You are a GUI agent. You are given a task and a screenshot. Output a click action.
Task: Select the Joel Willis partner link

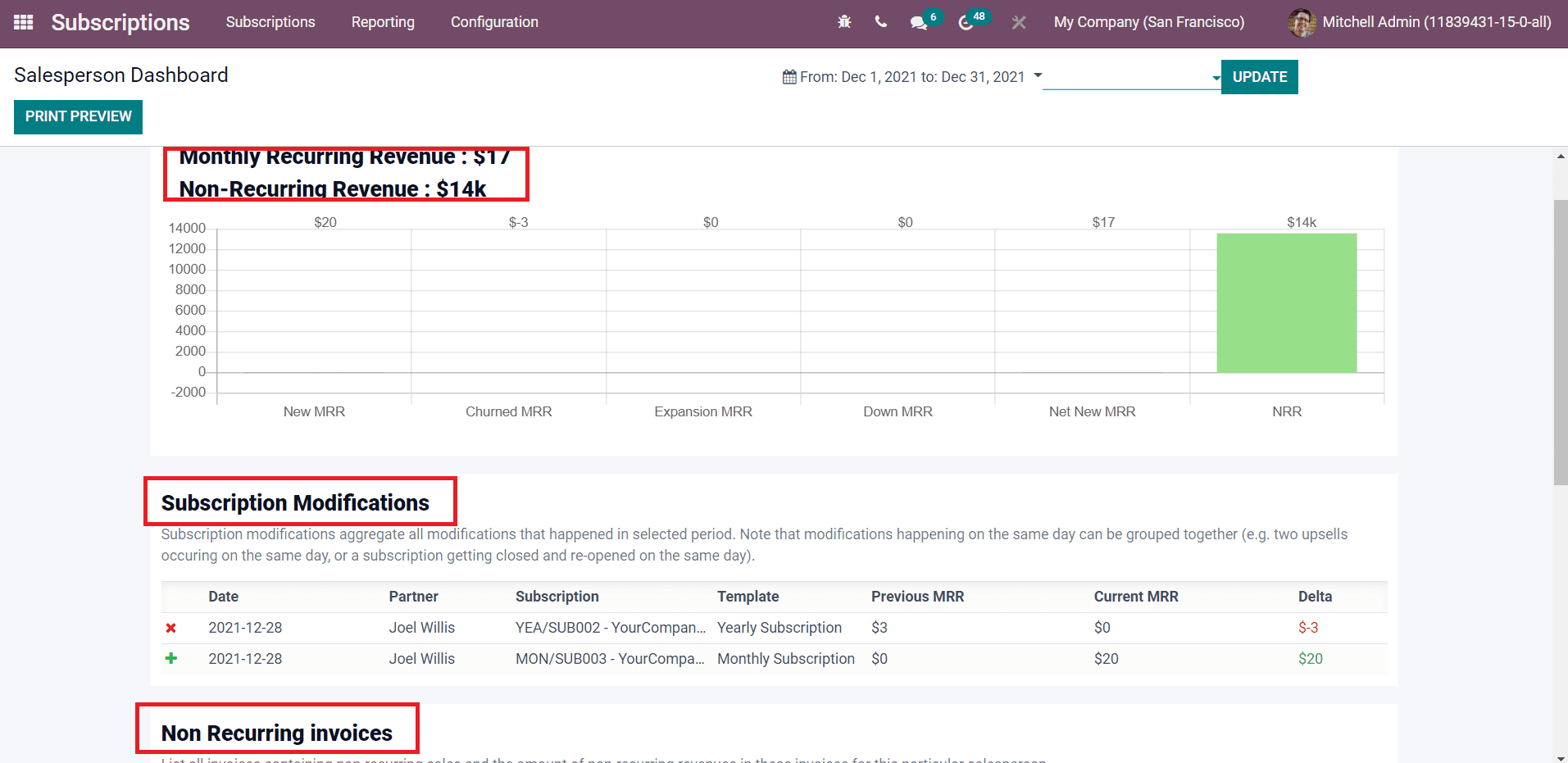pyautogui.click(x=421, y=628)
